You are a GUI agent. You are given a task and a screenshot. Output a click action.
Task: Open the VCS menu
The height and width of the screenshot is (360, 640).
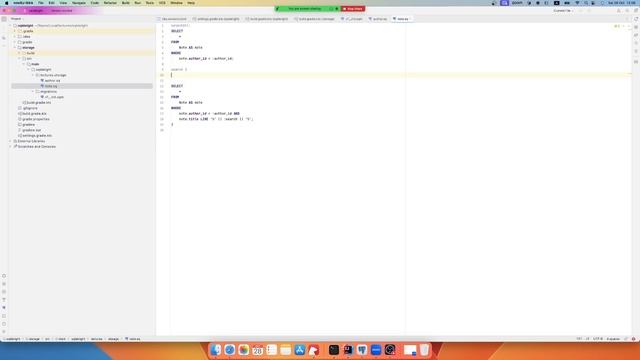[x=162, y=3]
